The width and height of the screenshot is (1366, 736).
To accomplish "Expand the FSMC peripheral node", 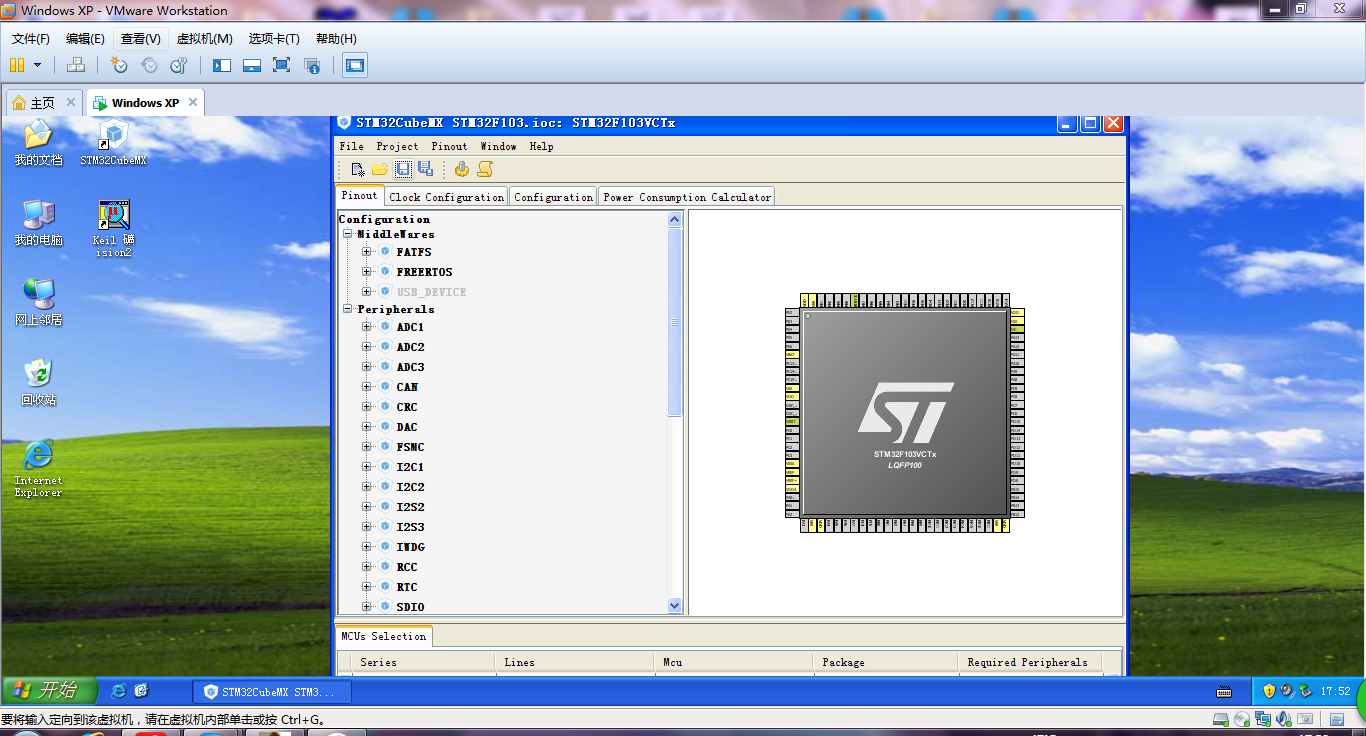I will (367, 447).
